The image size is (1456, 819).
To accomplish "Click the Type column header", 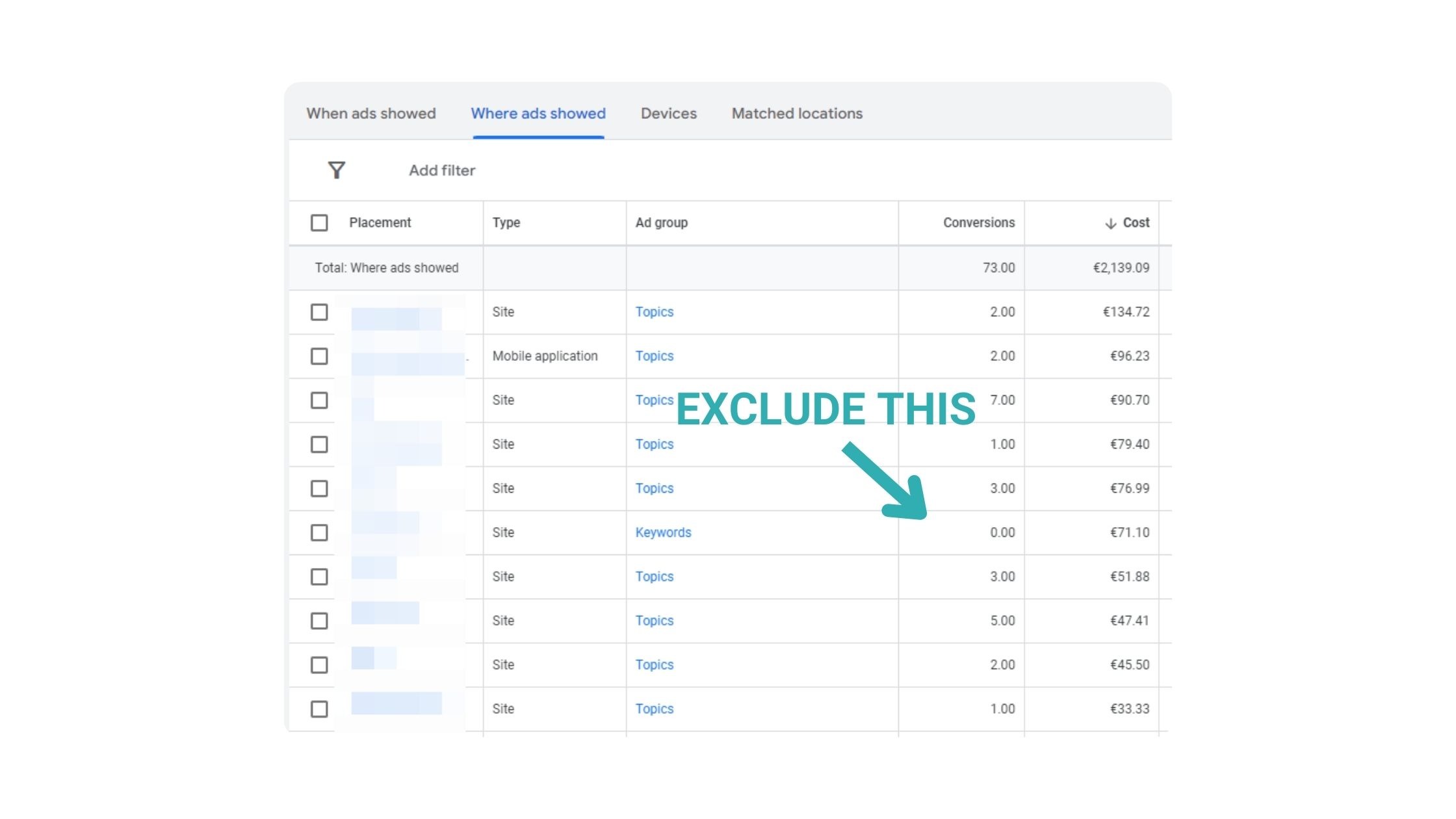I will click(506, 223).
